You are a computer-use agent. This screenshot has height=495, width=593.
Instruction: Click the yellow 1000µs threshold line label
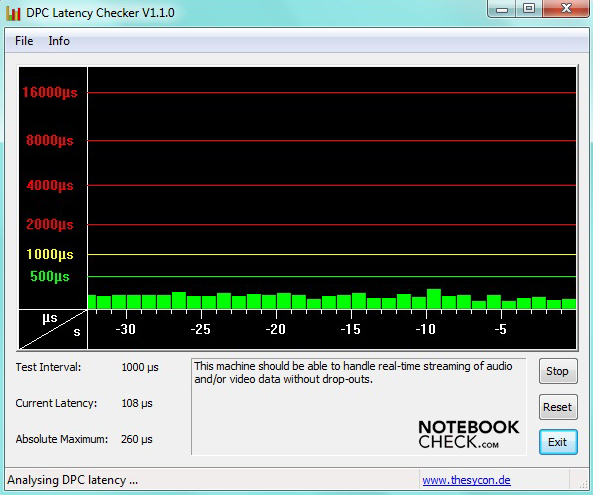50,254
